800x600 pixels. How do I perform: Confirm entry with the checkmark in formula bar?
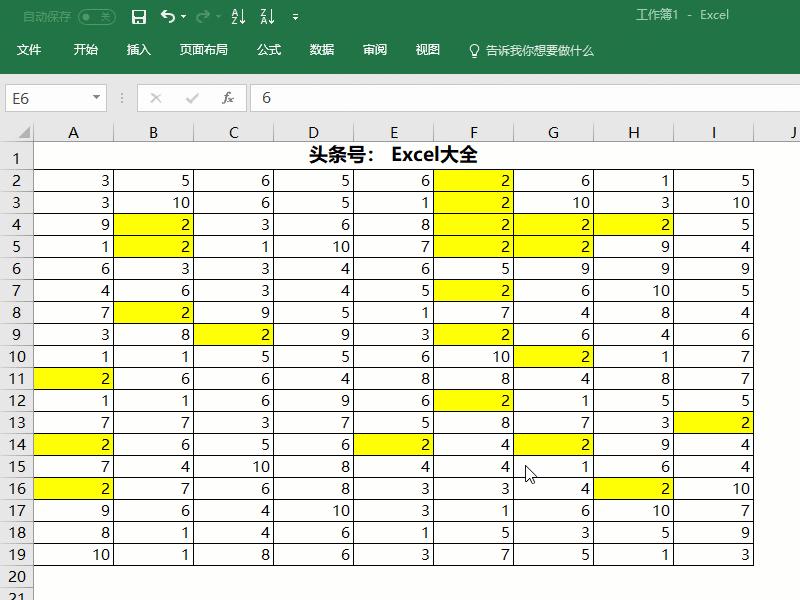click(x=192, y=99)
